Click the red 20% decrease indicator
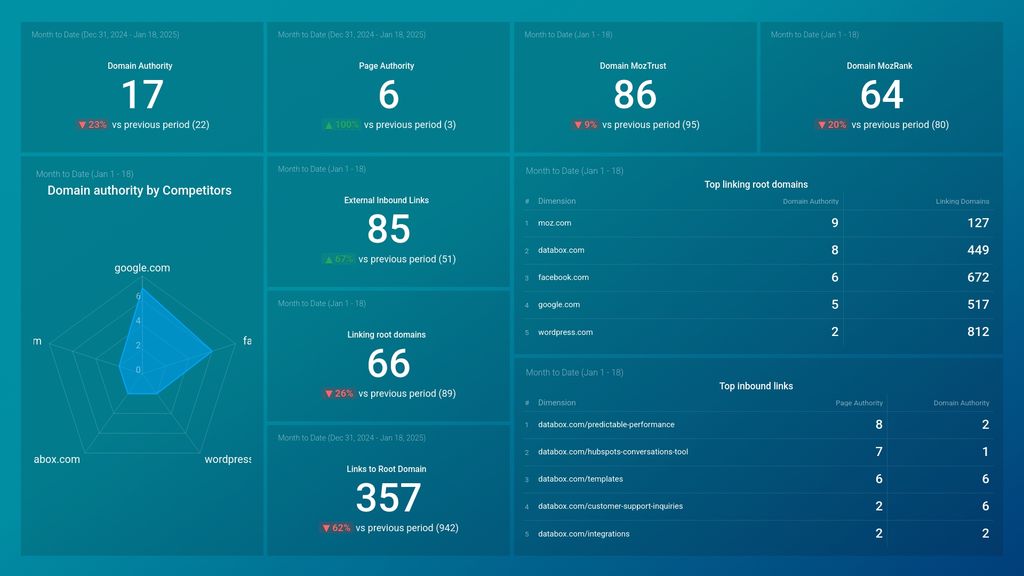This screenshot has height=576, width=1024. click(832, 125)
